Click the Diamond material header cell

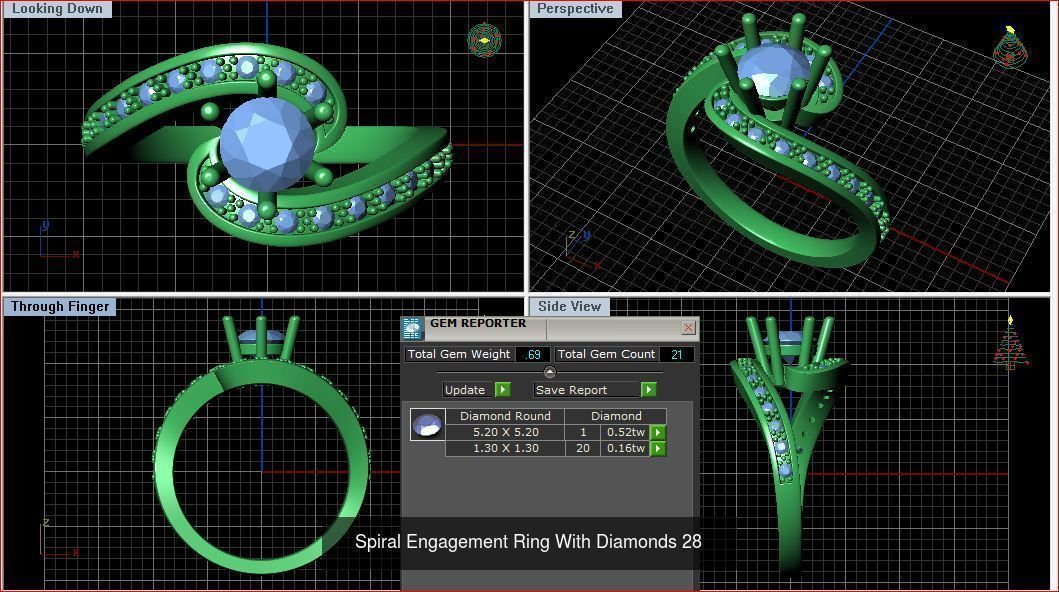point(616,416)
